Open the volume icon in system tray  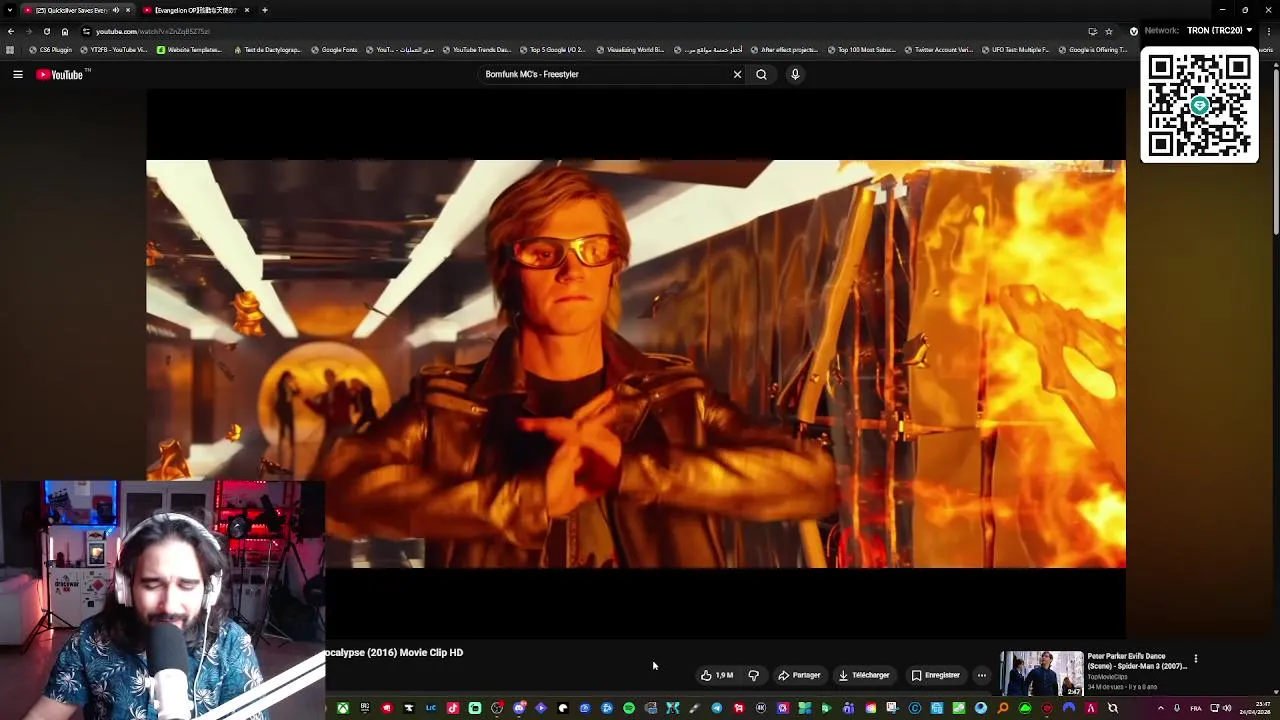(x=1228, y=708)
